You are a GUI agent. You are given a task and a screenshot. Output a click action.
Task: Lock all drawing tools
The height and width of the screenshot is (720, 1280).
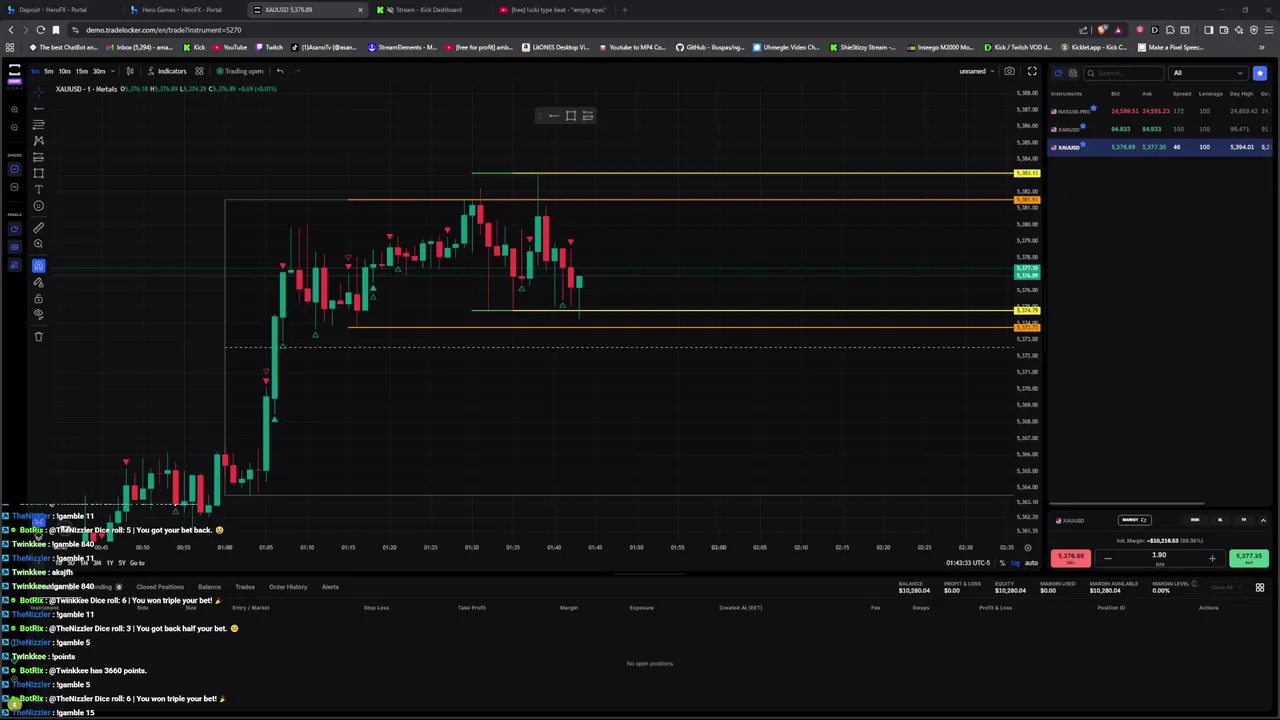click(39, 298)
